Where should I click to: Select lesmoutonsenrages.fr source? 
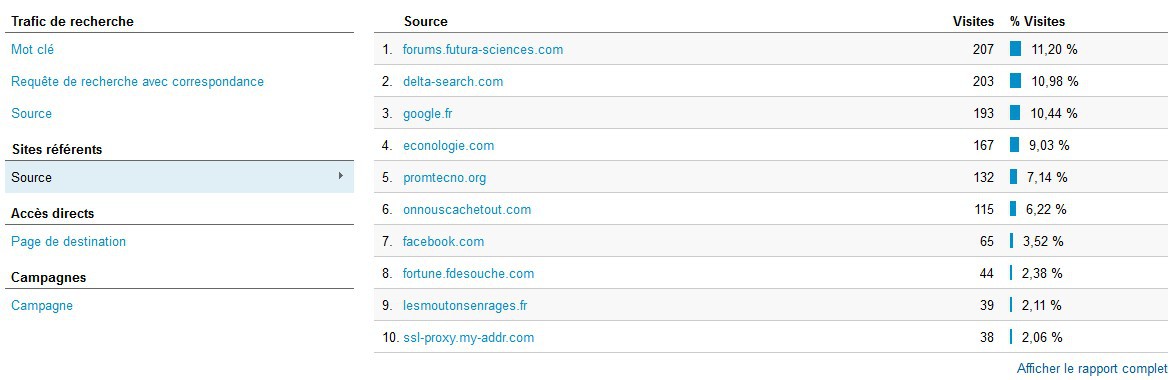click(x=466, y=306)
